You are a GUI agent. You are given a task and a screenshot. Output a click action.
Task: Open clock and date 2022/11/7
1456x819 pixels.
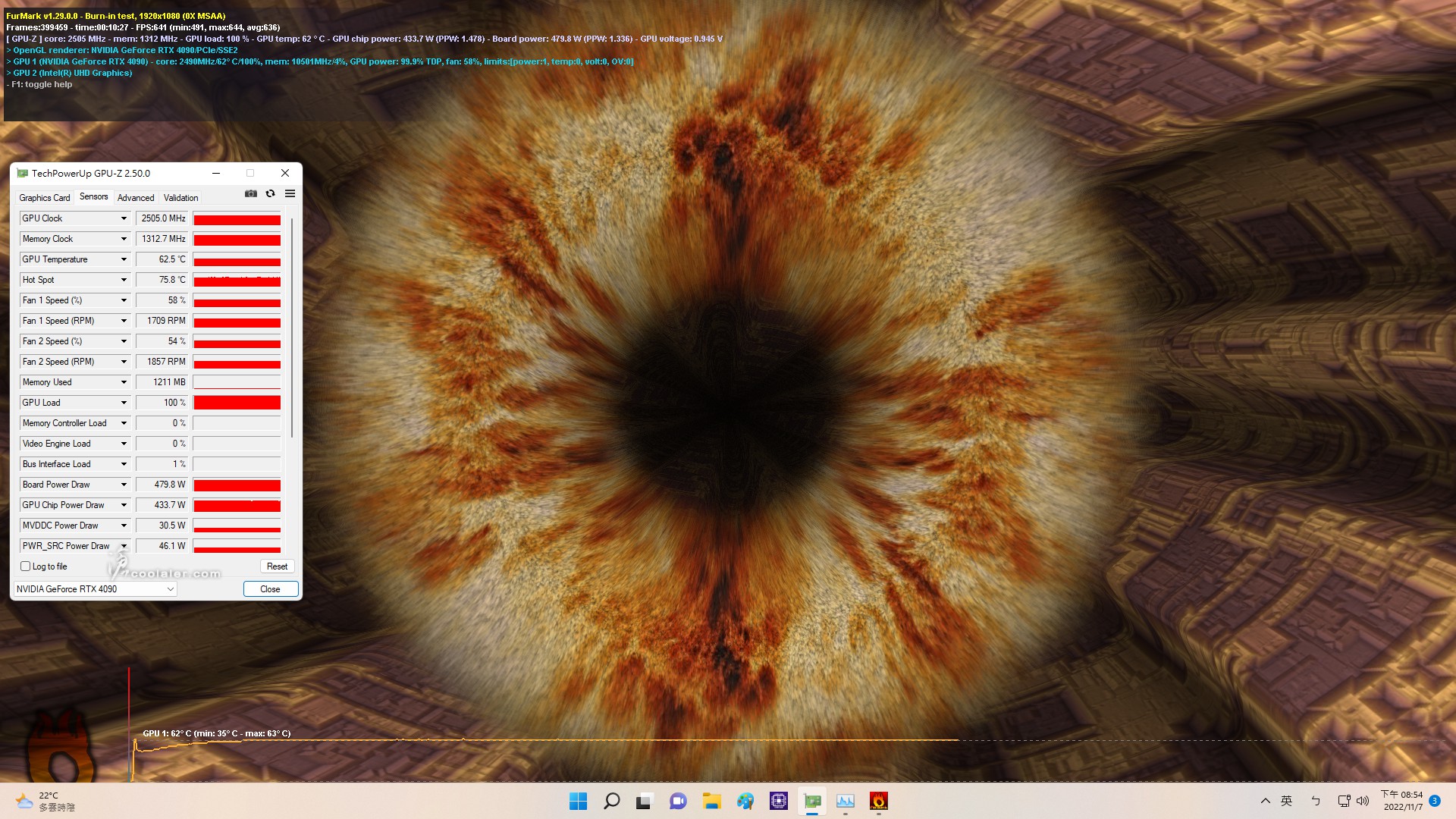point(1402,801)
